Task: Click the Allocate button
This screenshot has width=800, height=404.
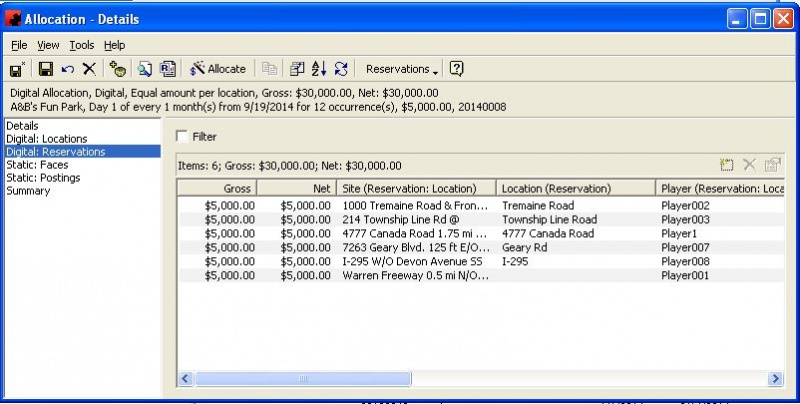Action: coord(218,69)
